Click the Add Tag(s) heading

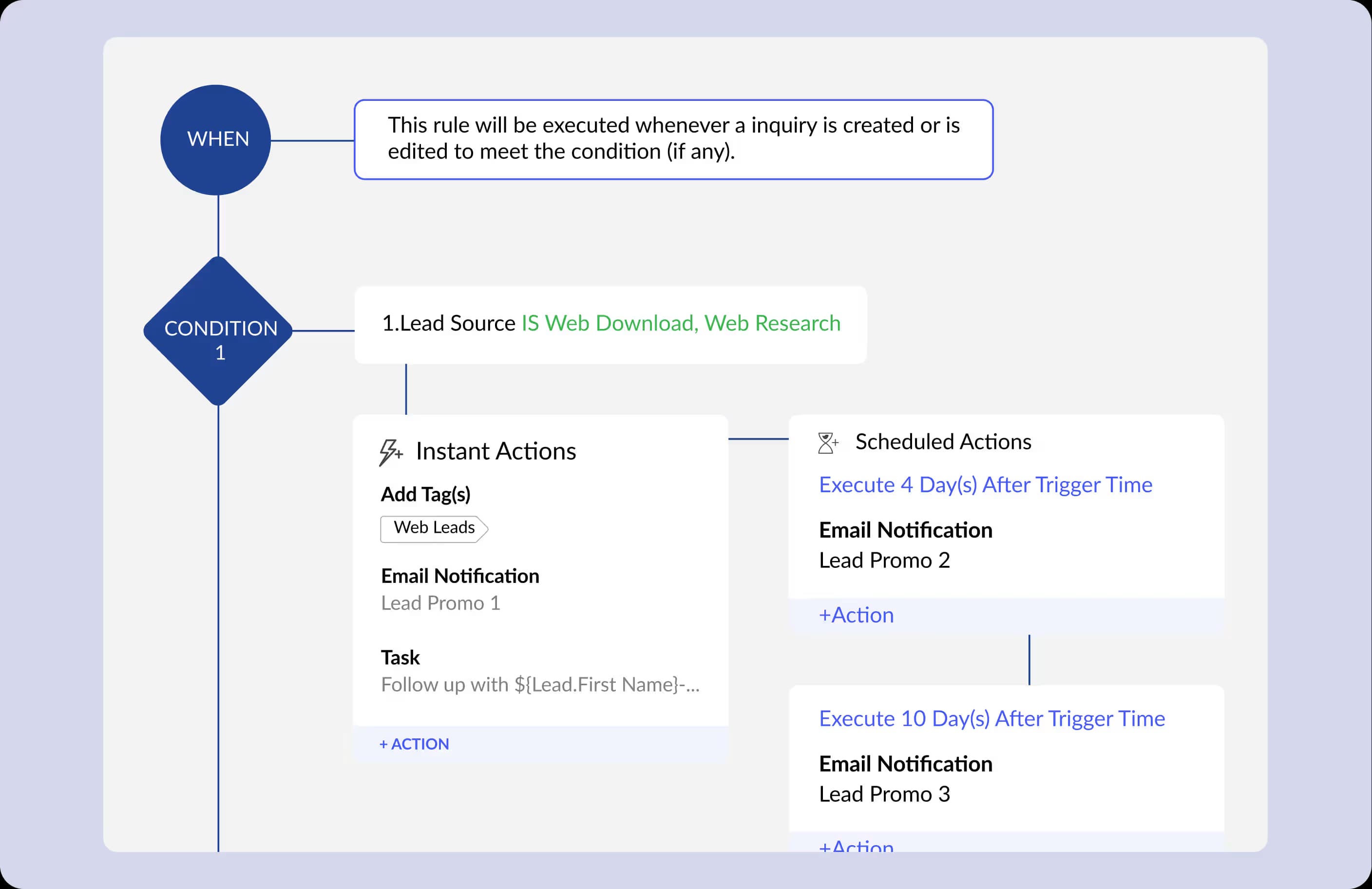(425, 495)
